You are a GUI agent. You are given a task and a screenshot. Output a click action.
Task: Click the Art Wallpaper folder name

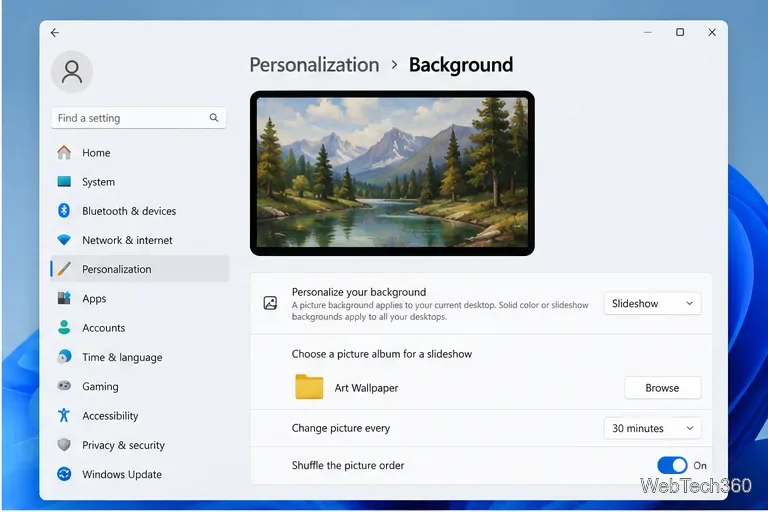tap(366, 388)
